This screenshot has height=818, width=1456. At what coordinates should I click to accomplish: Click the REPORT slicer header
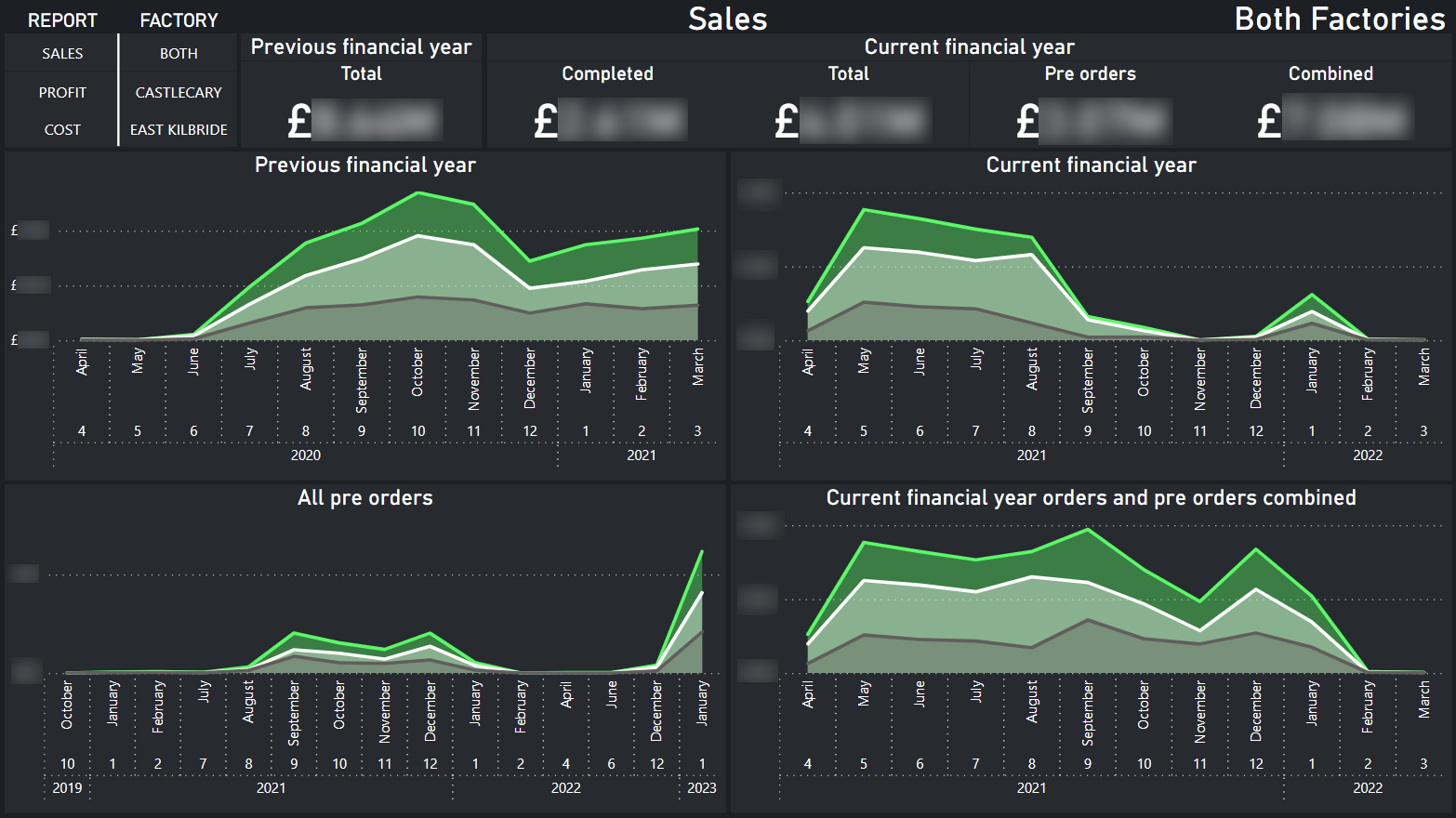[62, 20]
